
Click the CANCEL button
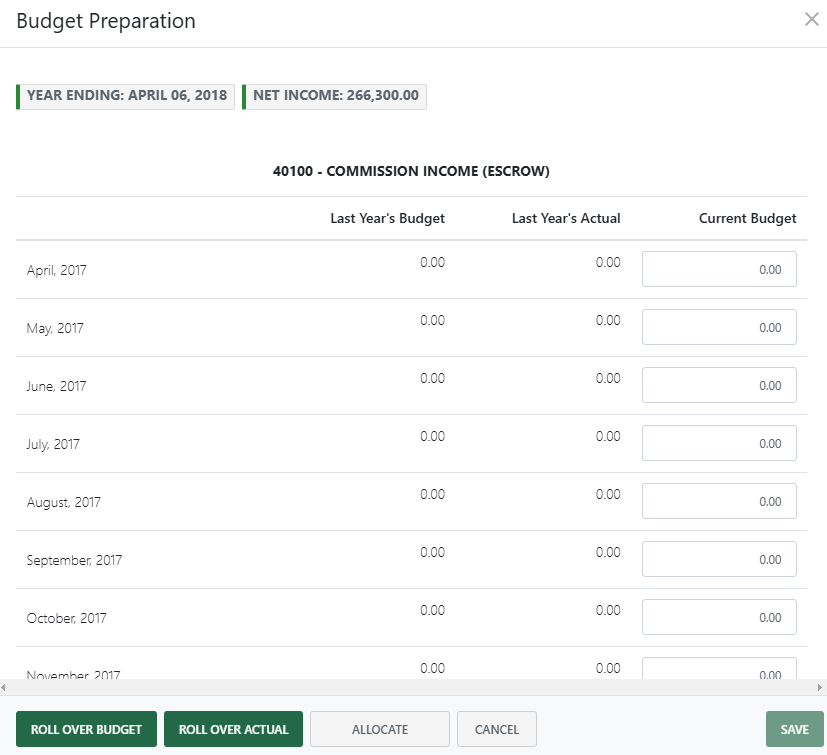click(496, 729)
